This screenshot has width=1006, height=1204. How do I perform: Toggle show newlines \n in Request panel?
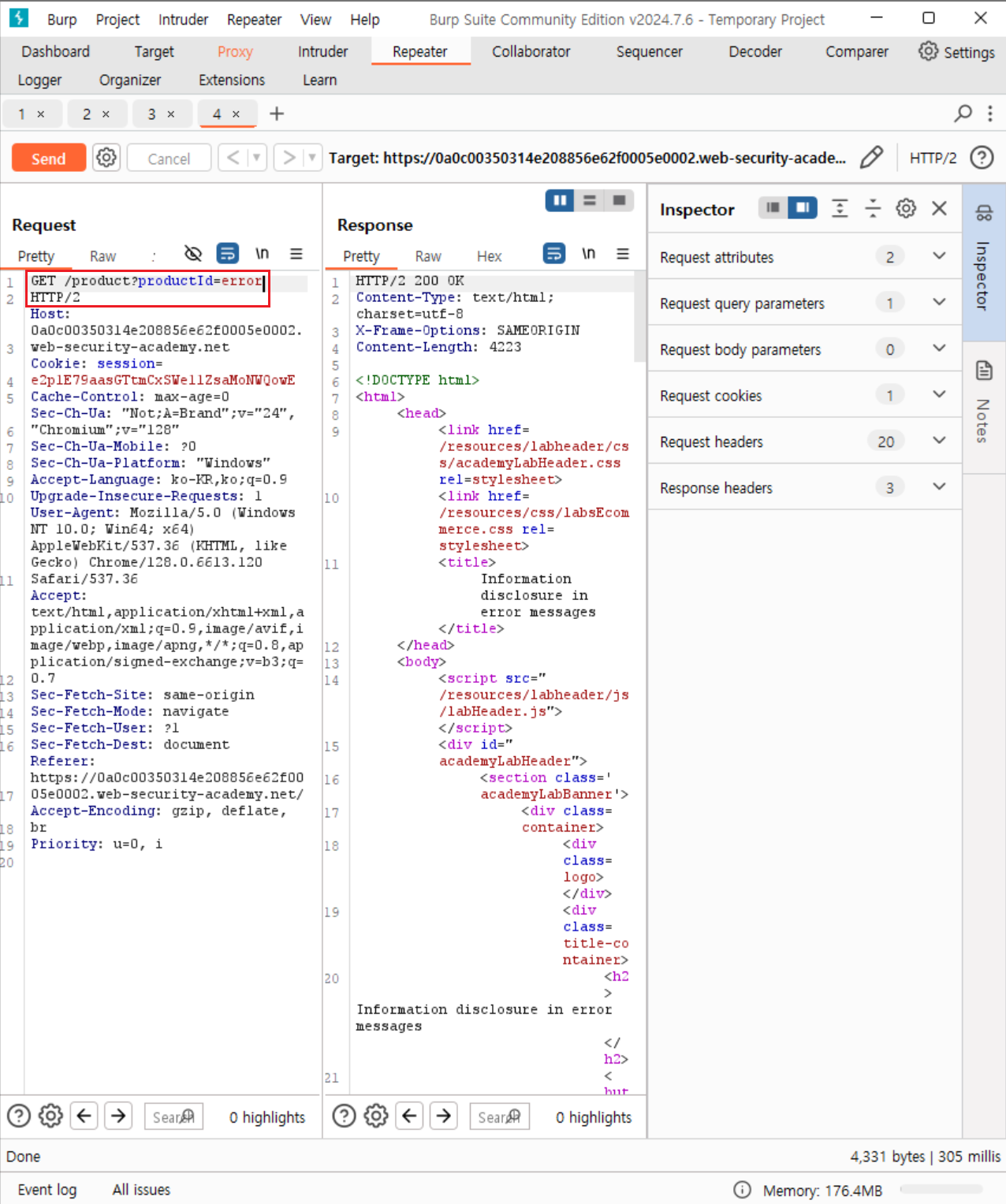262,253
